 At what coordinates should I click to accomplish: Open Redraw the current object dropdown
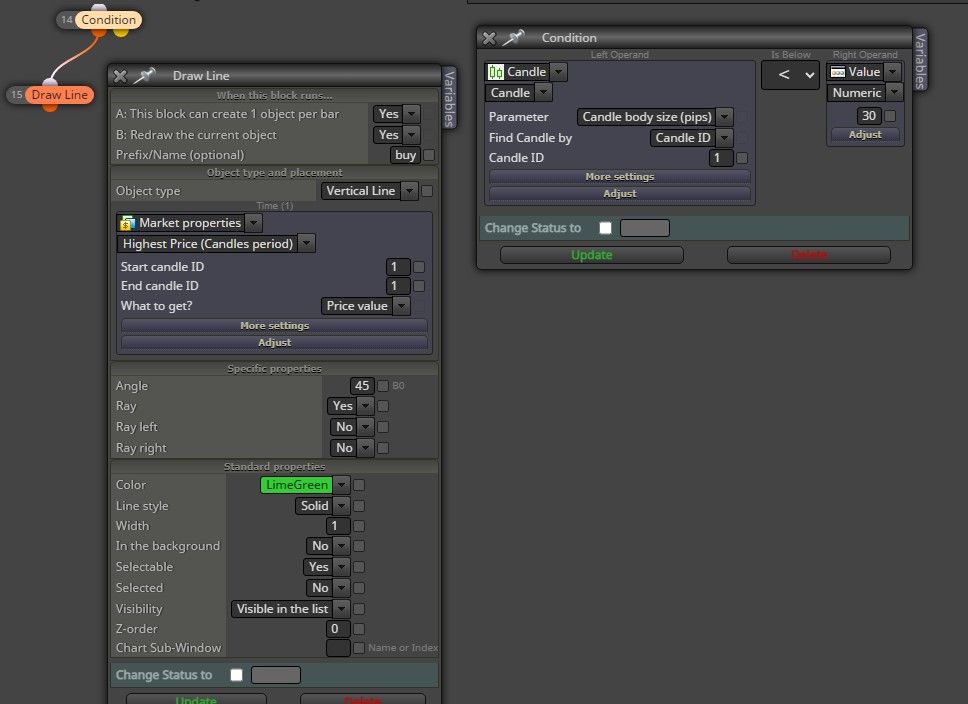(396, 135)
